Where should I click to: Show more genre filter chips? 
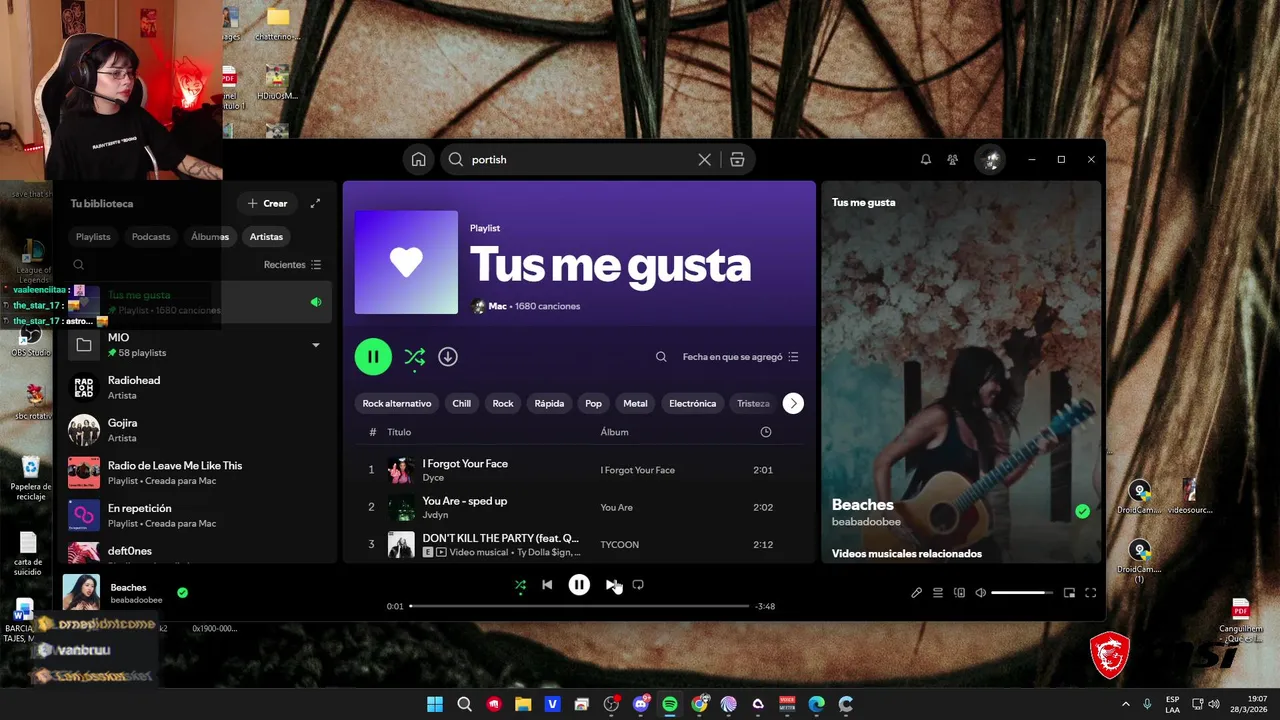click(x=793, y=403)
